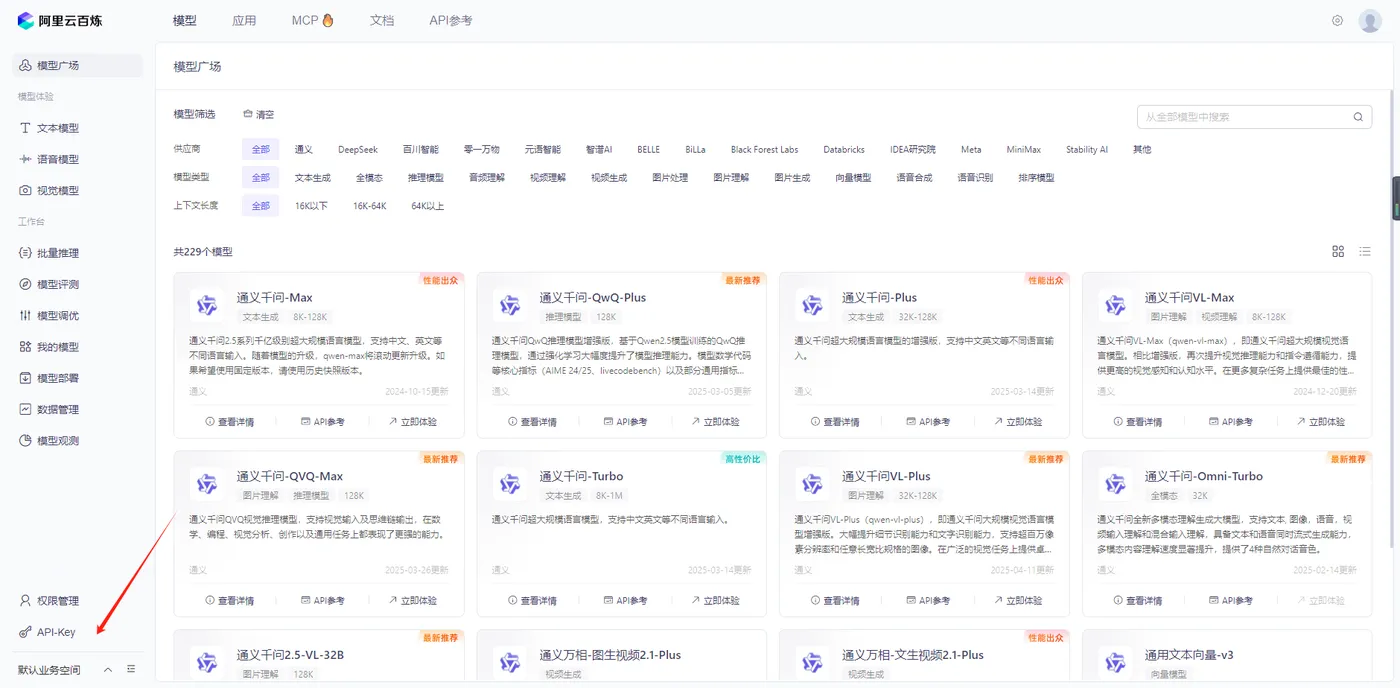
Task: Switch to grid view layout icon
Action: [1338, 251]
